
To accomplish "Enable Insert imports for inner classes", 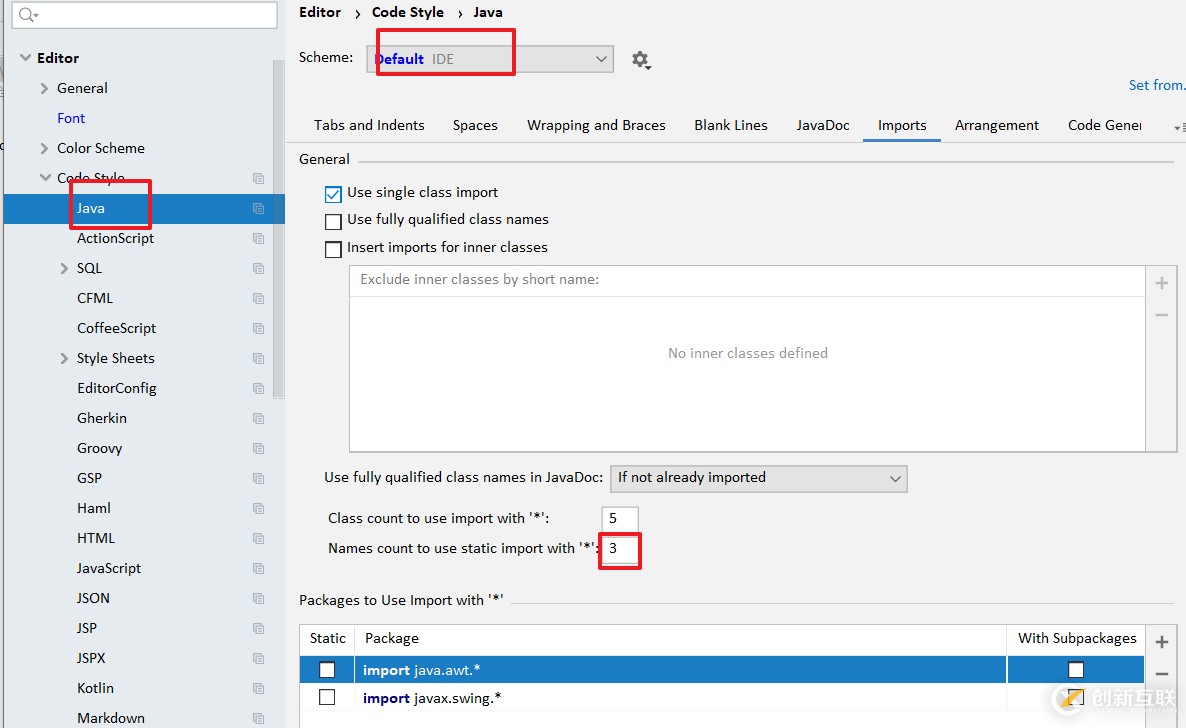I will 334,250.
